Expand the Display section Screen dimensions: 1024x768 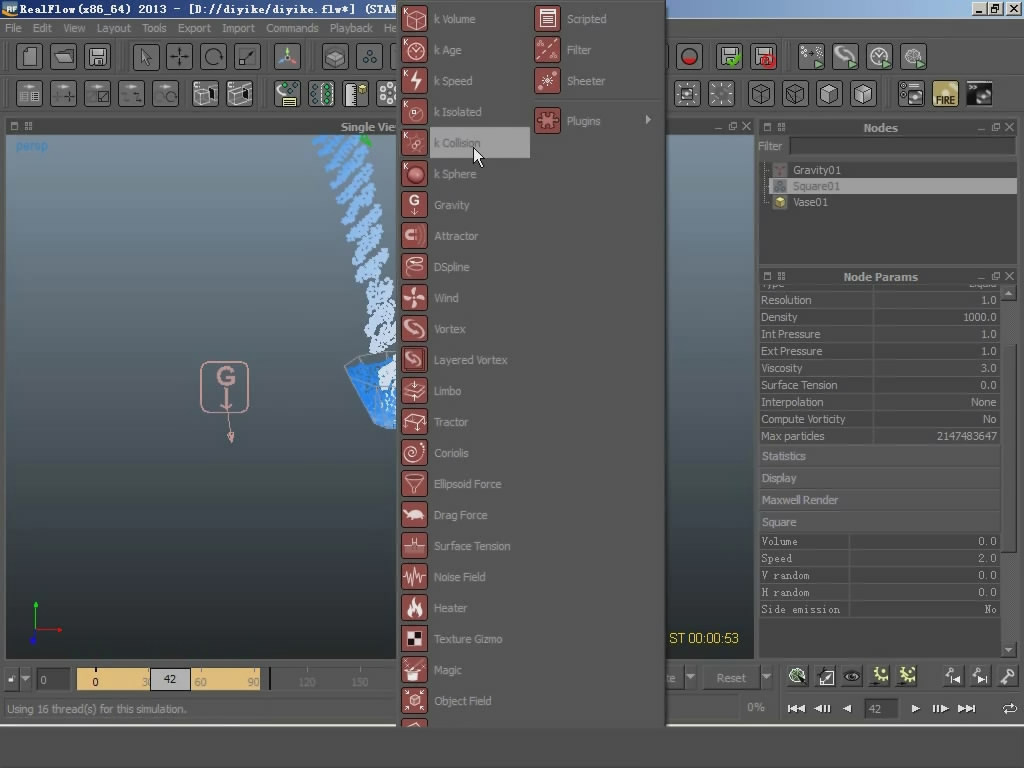(880, 478)
